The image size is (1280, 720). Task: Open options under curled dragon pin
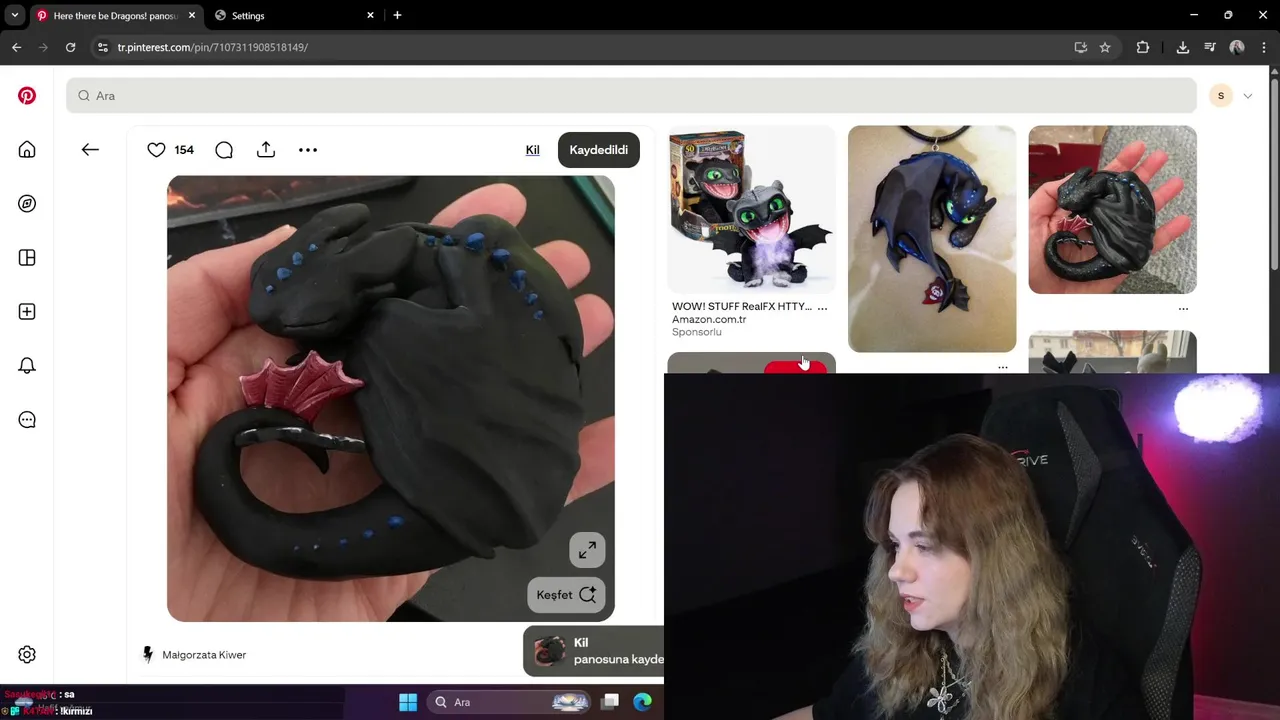coord(1183,309)
